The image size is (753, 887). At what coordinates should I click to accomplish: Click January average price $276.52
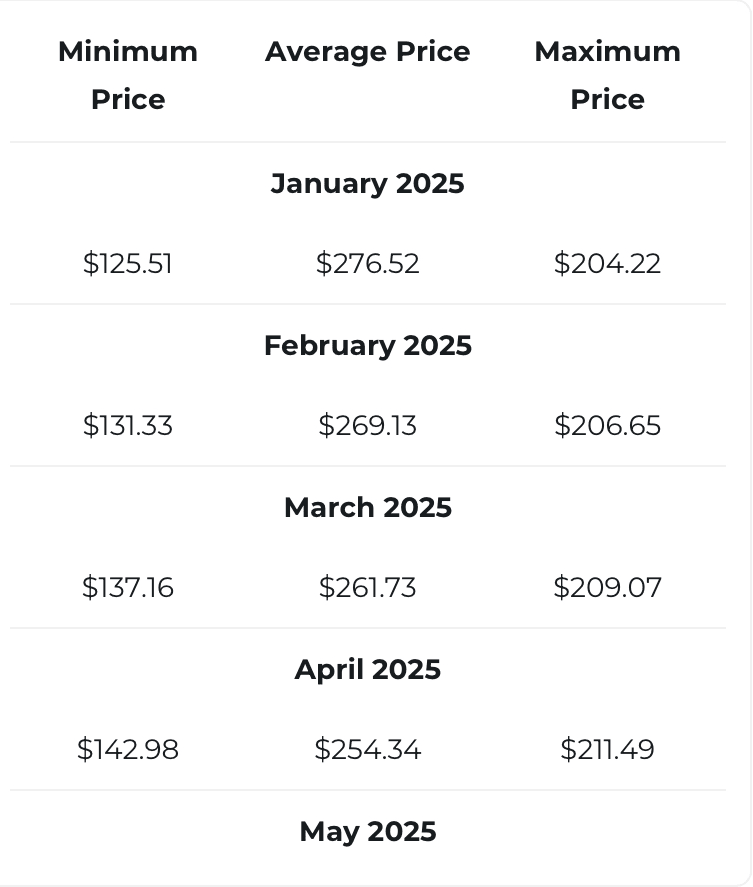368,264
